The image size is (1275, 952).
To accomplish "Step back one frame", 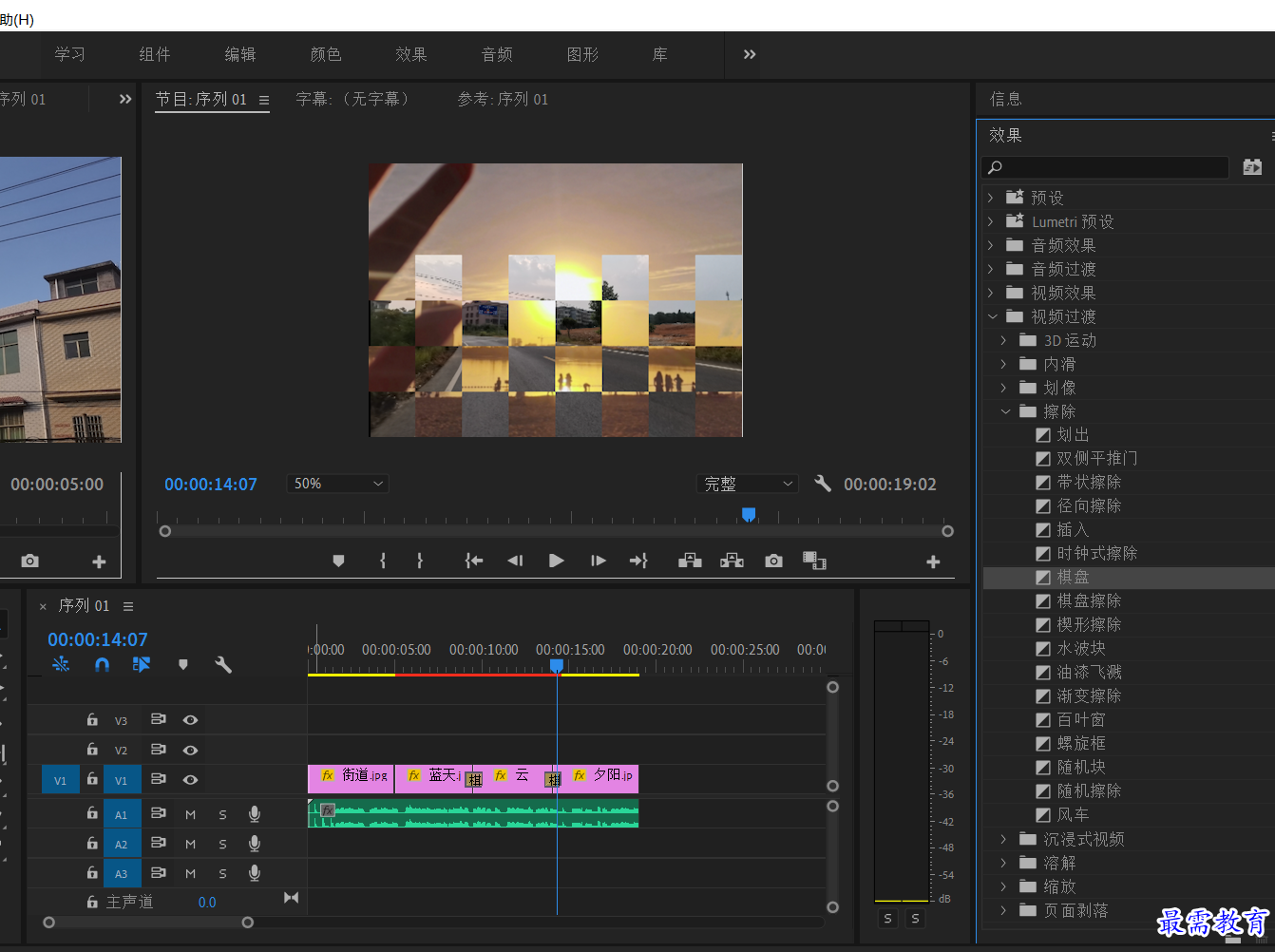I will [x=515, y=561].
